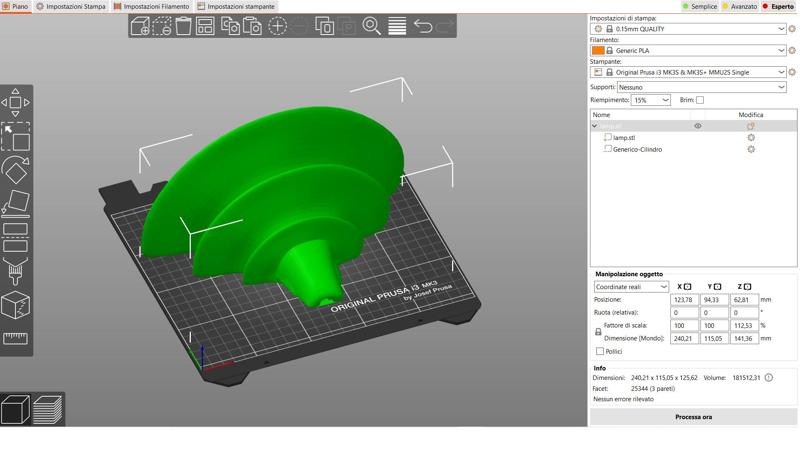Open the Search magnifier in toolbar
Viewport: 800px width, 450px height.
coord(371,27)
